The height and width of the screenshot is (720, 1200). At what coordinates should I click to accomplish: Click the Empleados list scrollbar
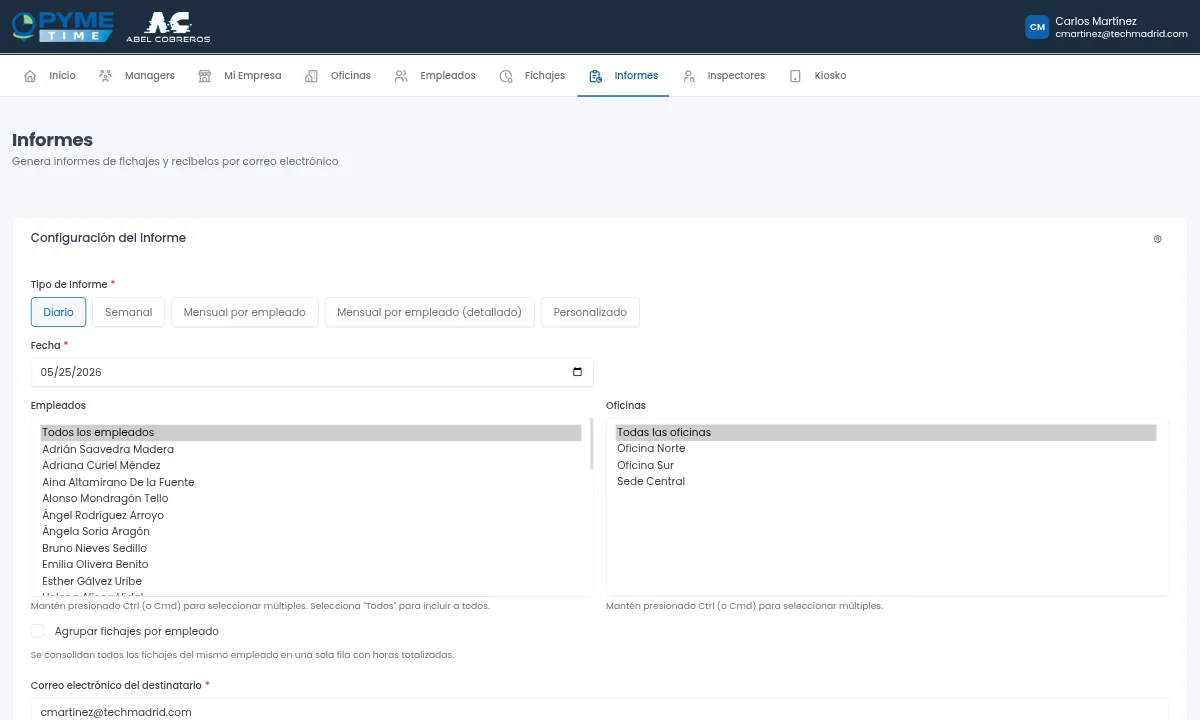coord(591,445)
